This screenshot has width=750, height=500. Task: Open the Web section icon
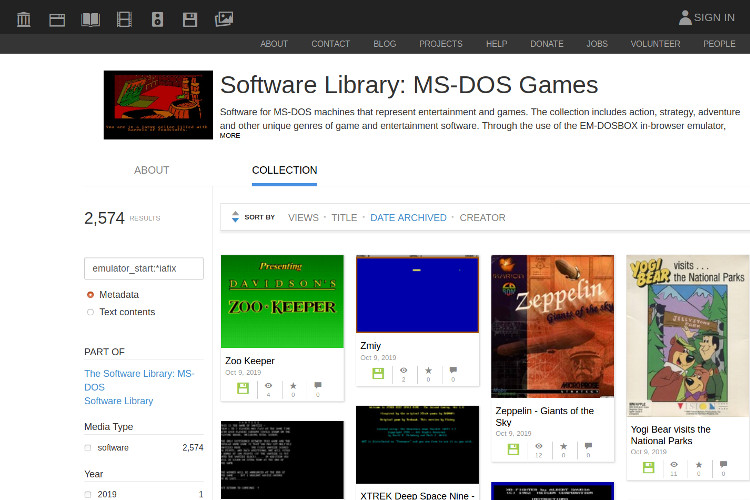(57, 20)
